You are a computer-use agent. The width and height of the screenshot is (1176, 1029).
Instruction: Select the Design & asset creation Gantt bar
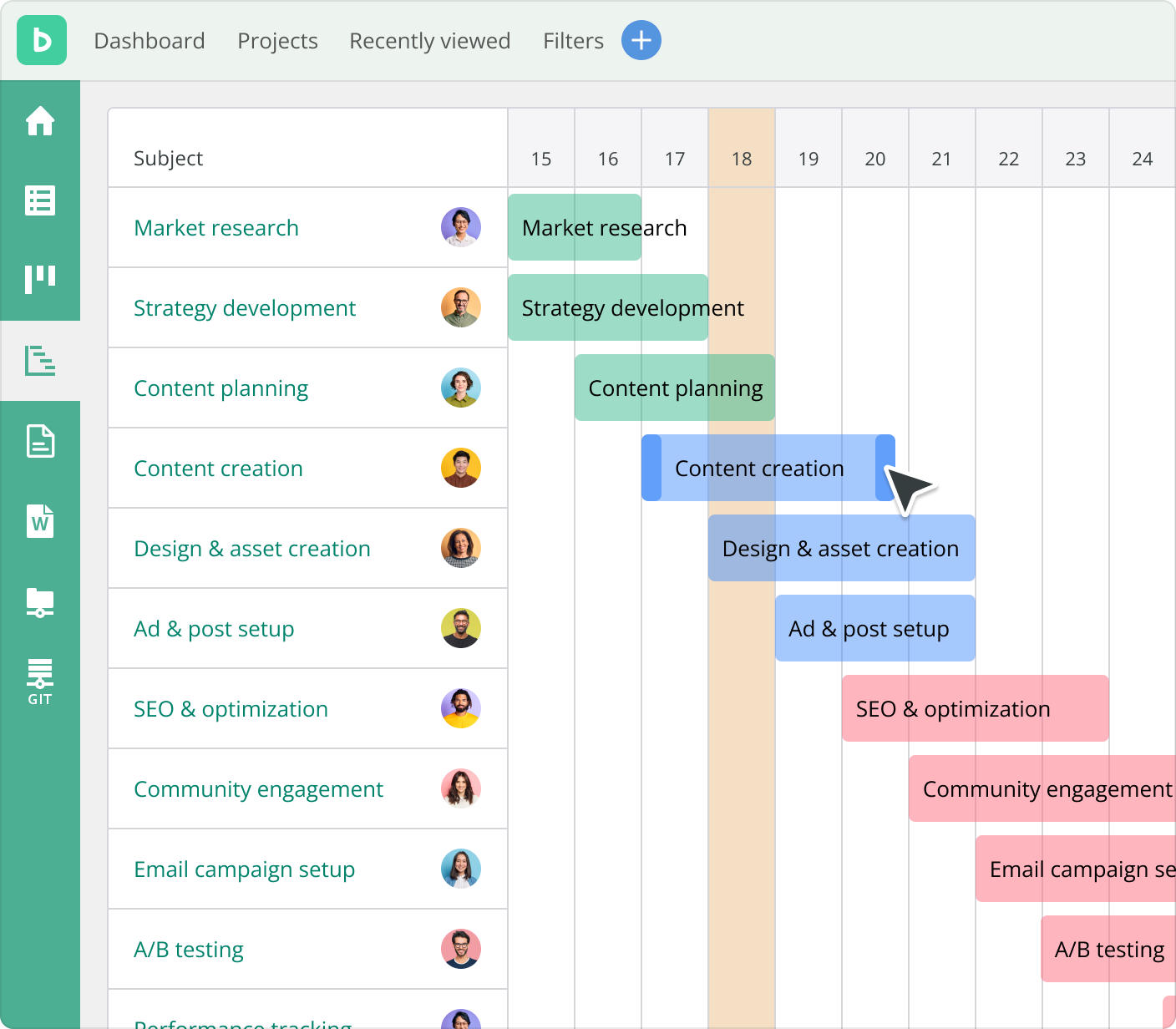tap(840, 548)
